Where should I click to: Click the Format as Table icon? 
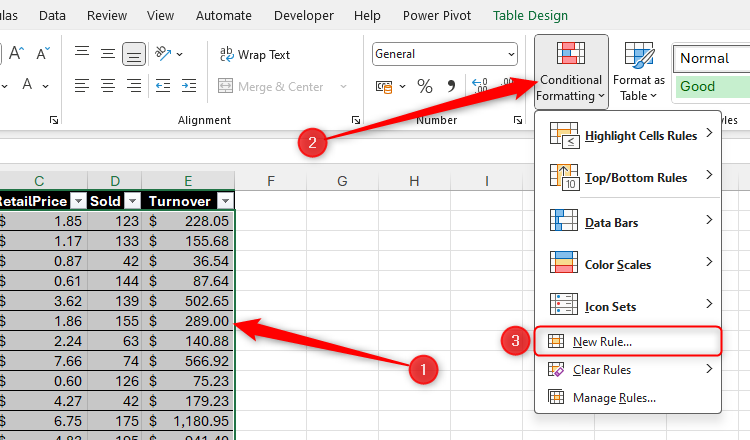tap(639, 71)
